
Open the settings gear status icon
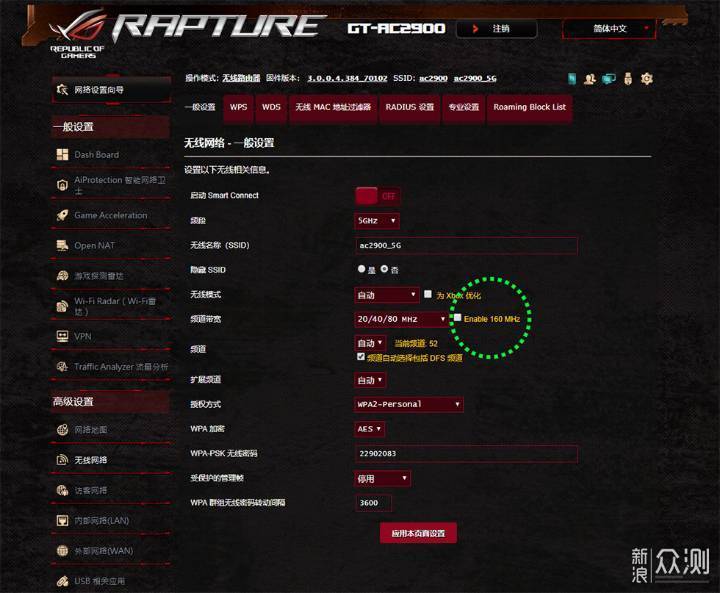[647, 79]
